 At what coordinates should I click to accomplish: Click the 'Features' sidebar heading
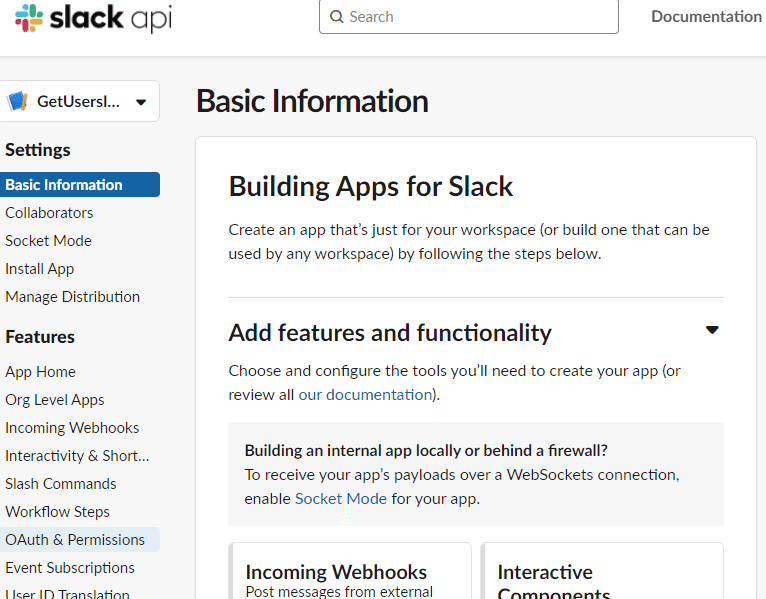click(40, 337)
